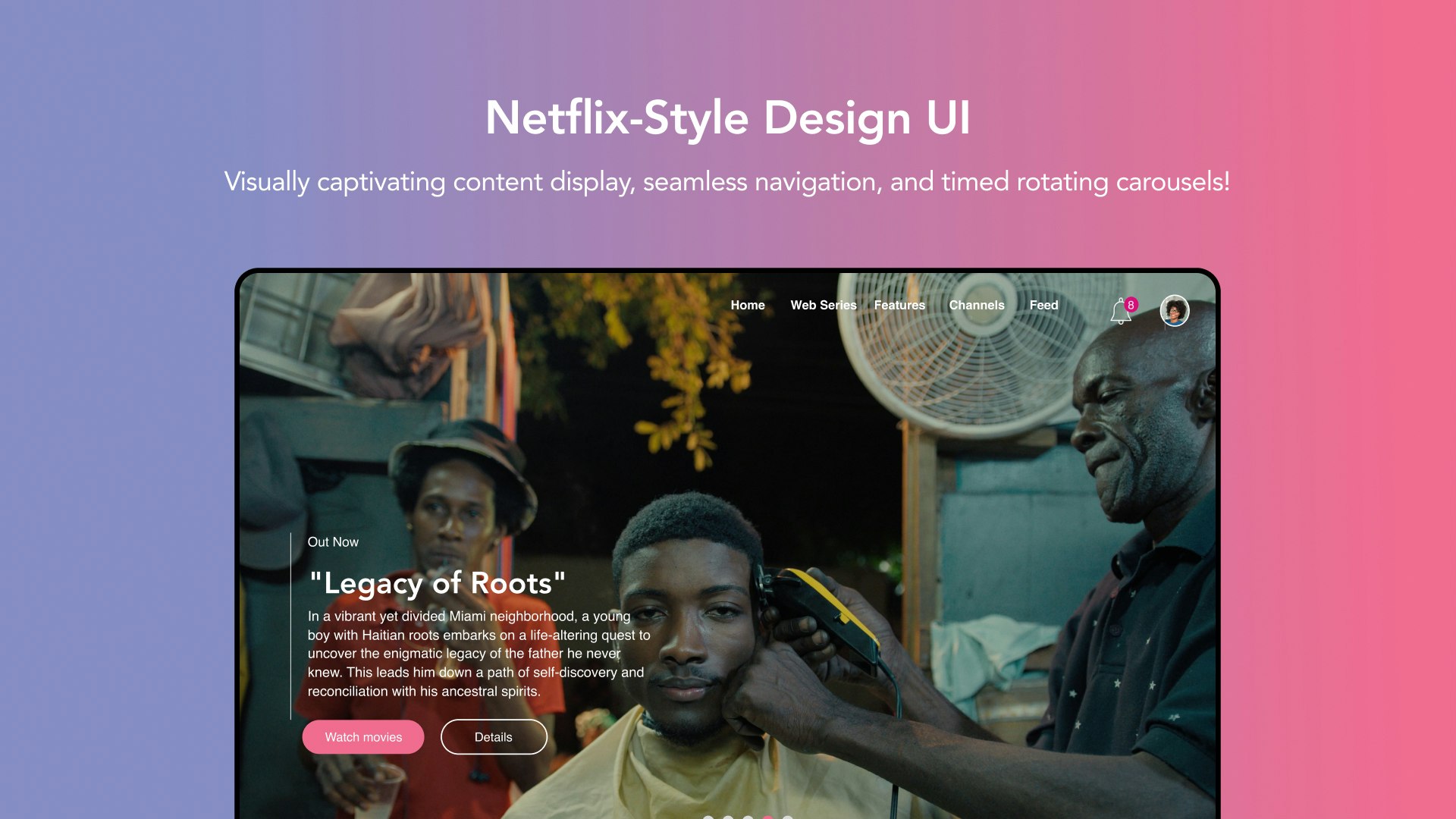The height and width of the screenshot is (819, 1456).
Task: Click the Feed navigation icon
Action: tap(1043, 305)
